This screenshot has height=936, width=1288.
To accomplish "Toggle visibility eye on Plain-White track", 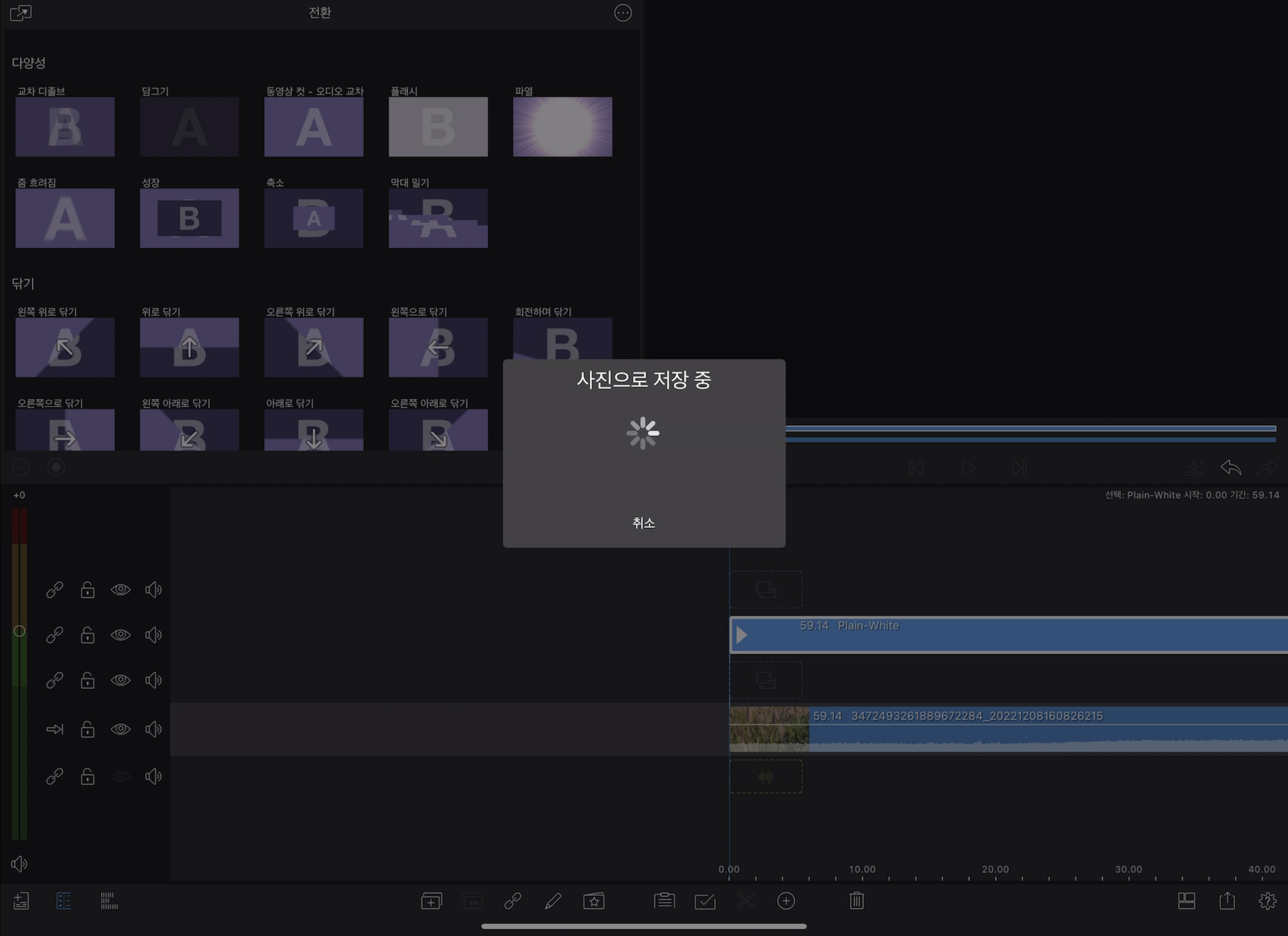I will pos(120,634).
